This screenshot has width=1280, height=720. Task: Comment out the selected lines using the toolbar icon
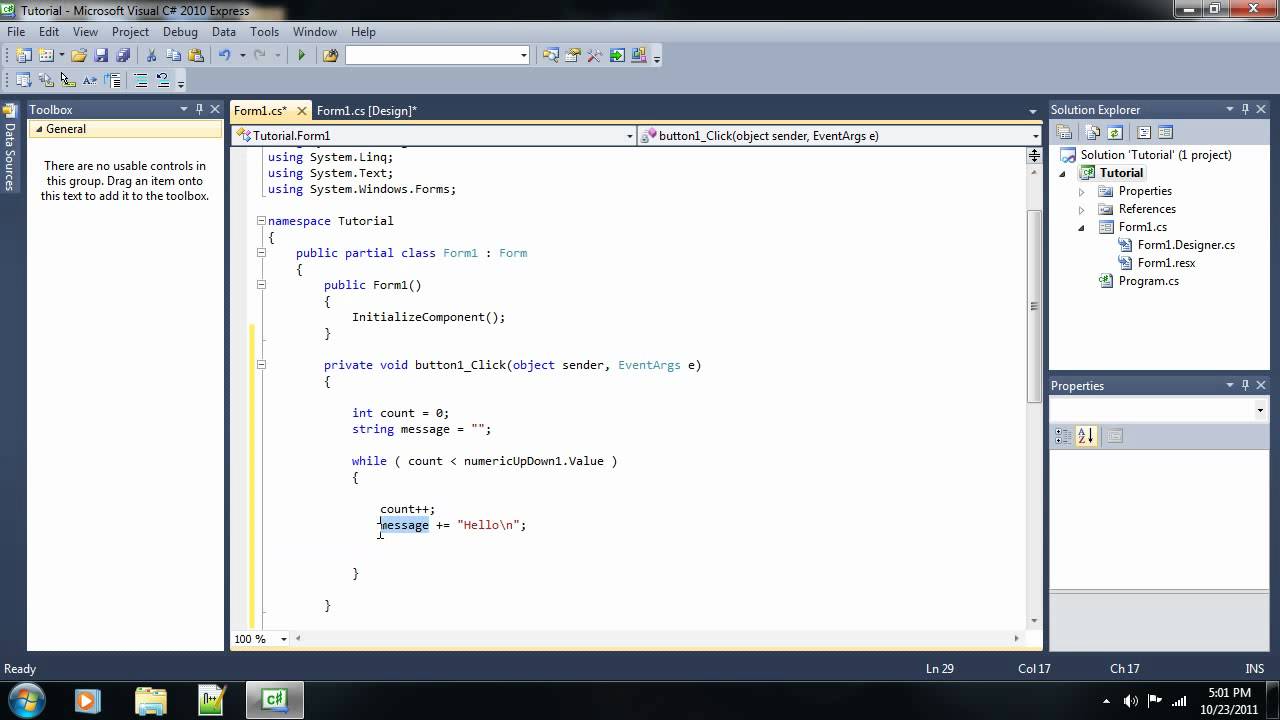point(141,80)
